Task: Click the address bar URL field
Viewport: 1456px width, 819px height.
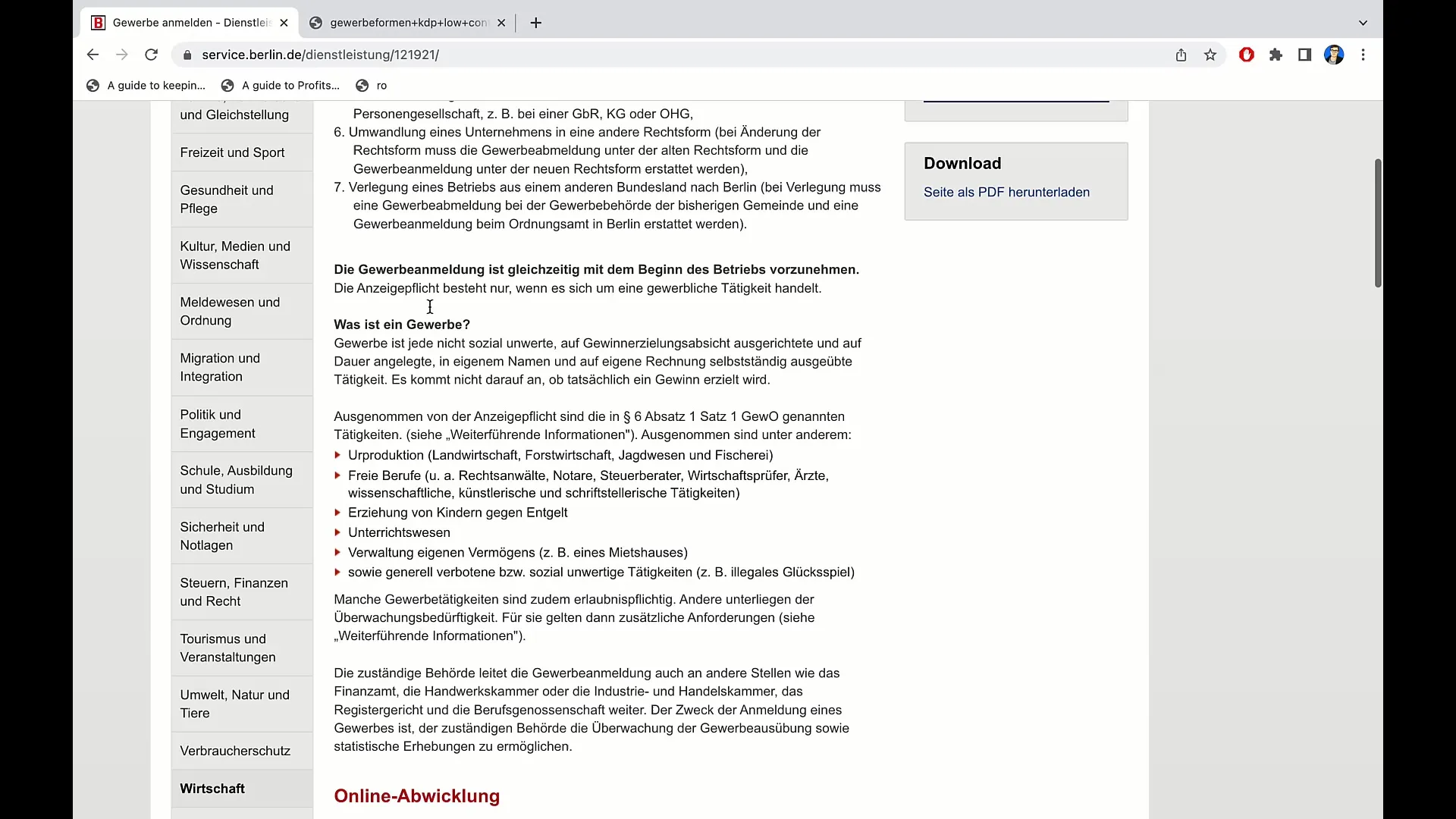Action: (321, 54)
